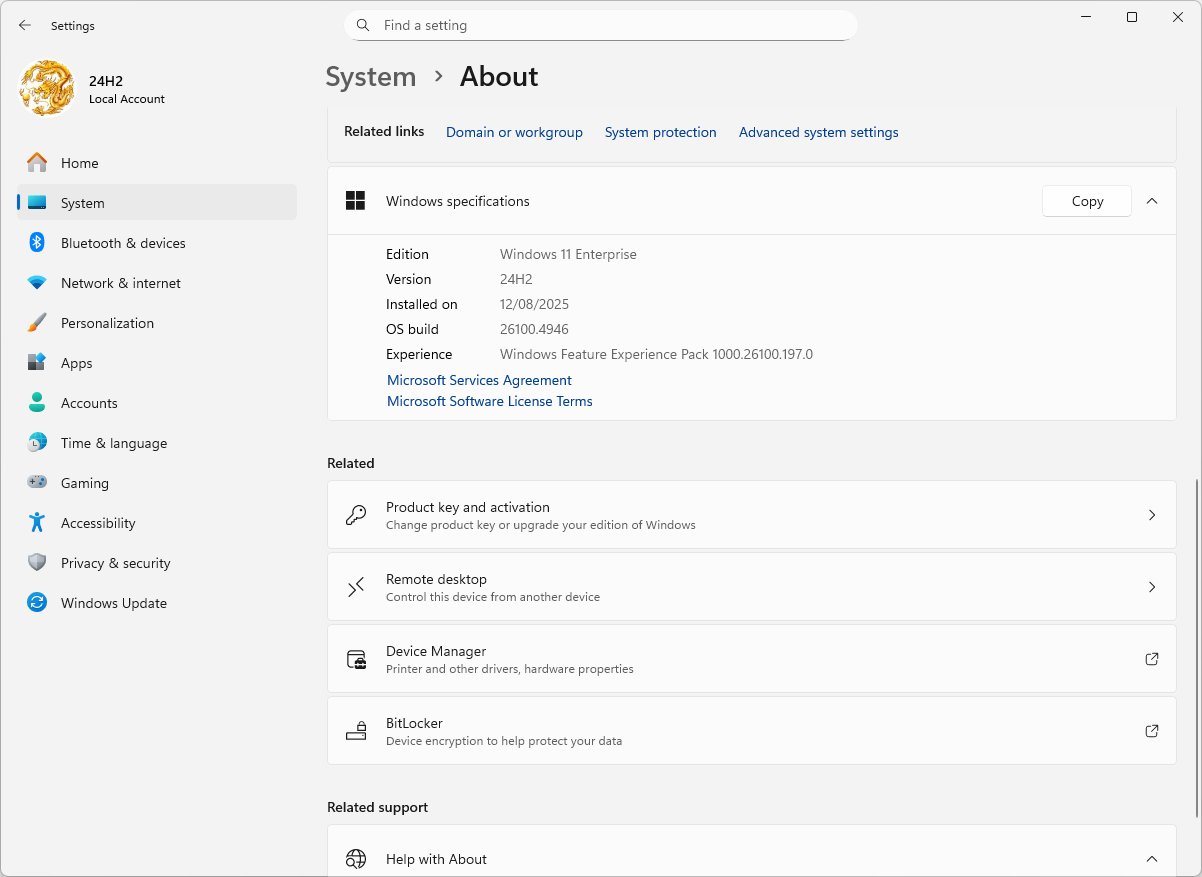Click the Installed on date 12/08/2025
Viewport: 1202px width, 877px height.
[x=534, y=304]
